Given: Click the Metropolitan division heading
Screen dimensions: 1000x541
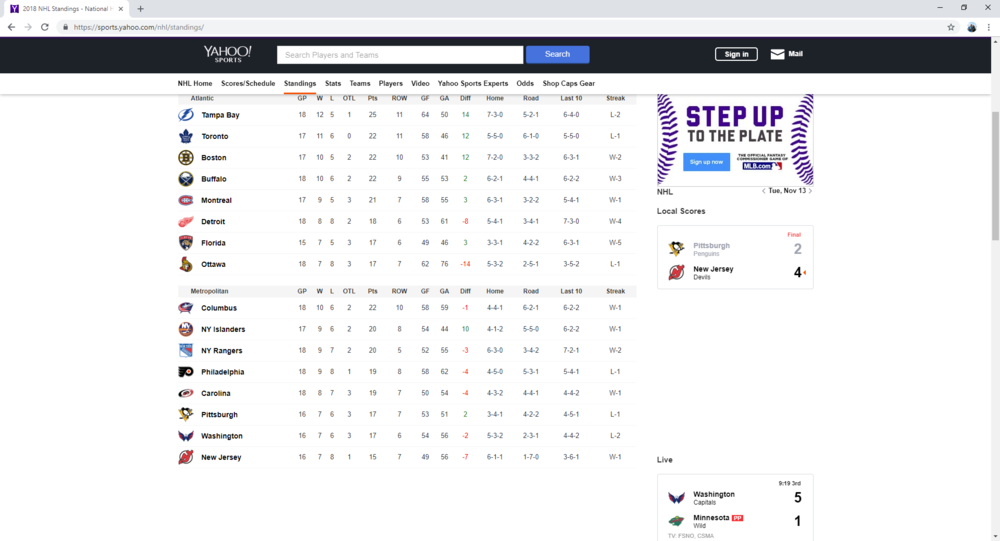Looking at the screenshot, I should (x=209, y=291).
